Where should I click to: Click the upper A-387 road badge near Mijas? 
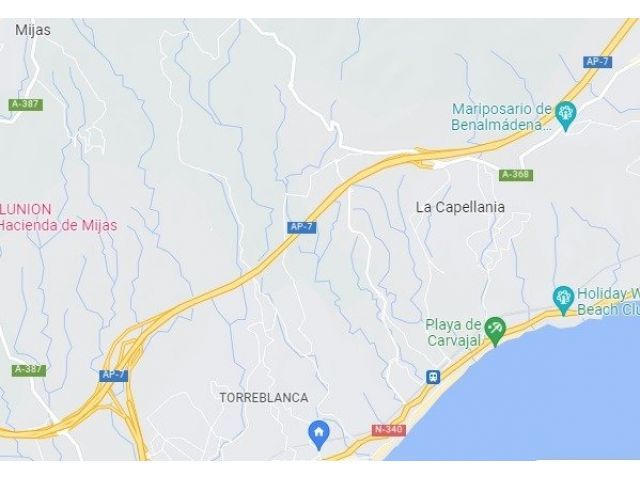25,104
